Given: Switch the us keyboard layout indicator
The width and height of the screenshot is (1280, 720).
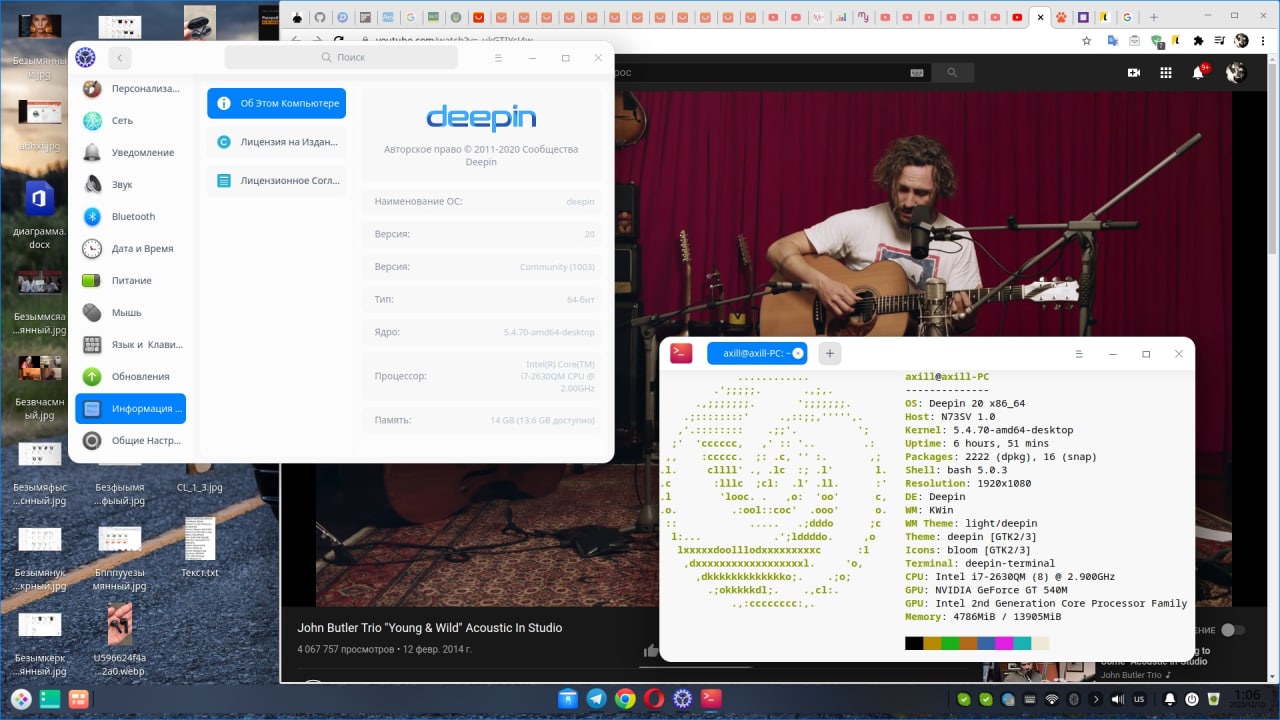Looking at the screenshot, I should [x=1141, y=699].
